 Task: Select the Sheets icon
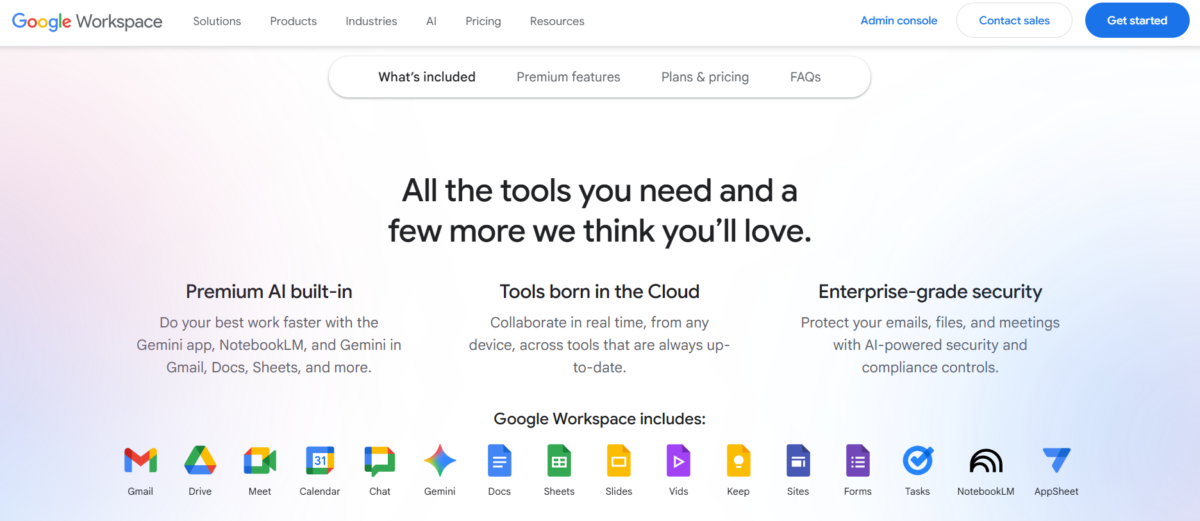(x=559, y=461)
